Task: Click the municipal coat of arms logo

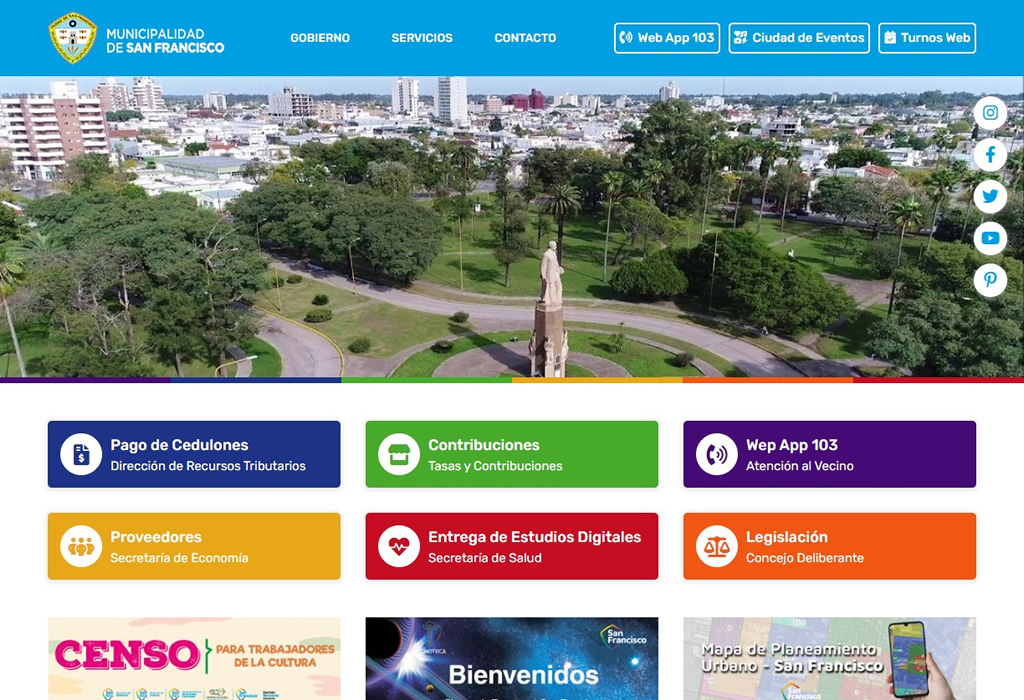Action: (72, 38)
